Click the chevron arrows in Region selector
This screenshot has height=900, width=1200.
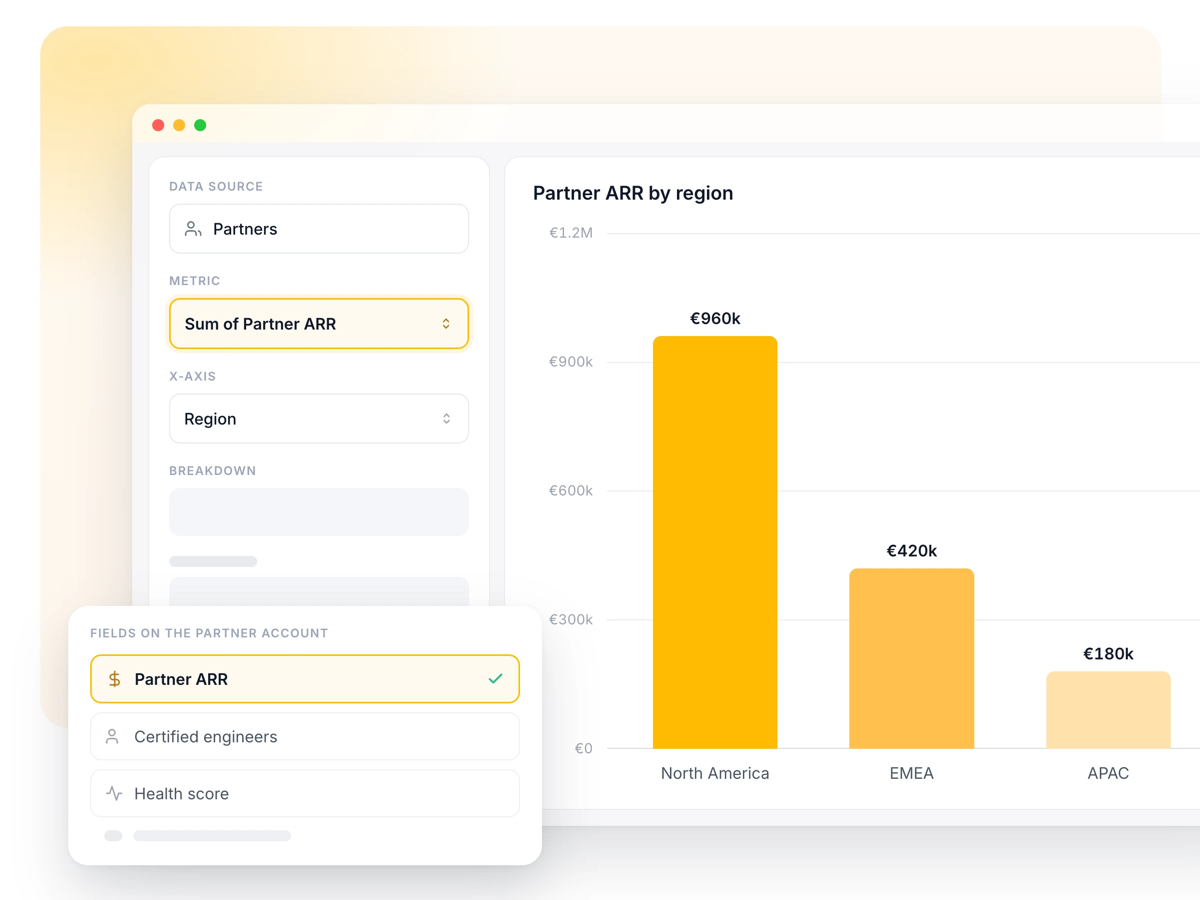[446, 419]
